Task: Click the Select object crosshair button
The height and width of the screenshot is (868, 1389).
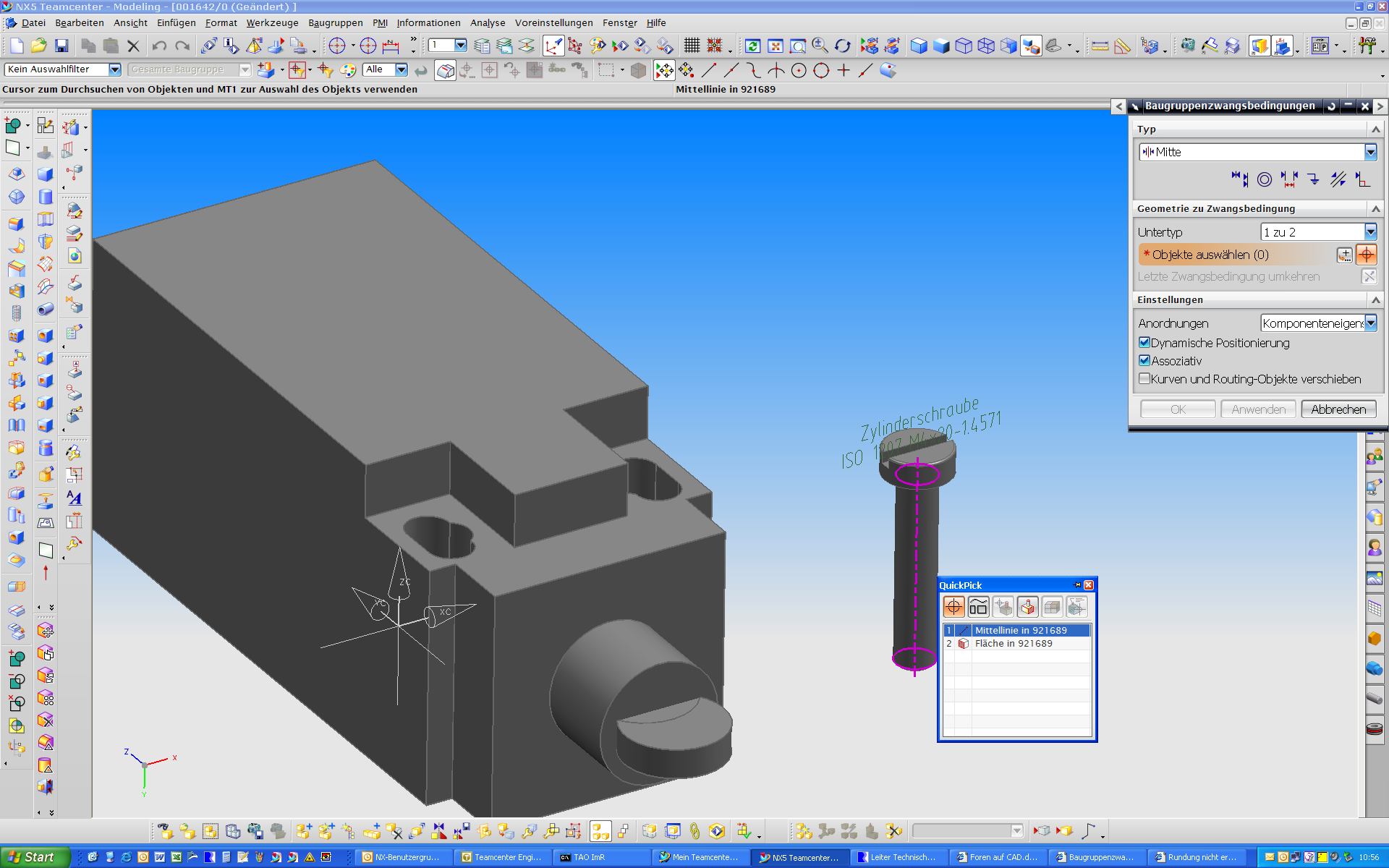Action: tap(1366, 255)
